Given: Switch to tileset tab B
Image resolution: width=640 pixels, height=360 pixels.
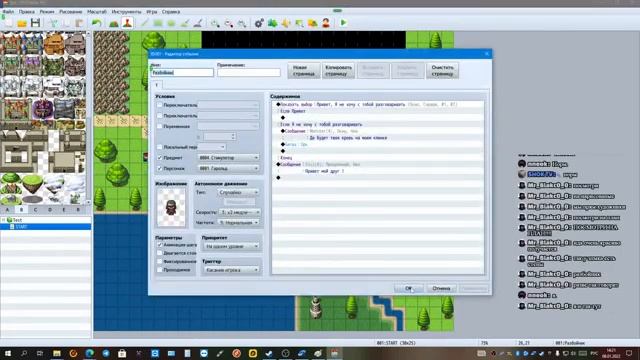Looking at the screenshot, I should [x=21, y=209].
